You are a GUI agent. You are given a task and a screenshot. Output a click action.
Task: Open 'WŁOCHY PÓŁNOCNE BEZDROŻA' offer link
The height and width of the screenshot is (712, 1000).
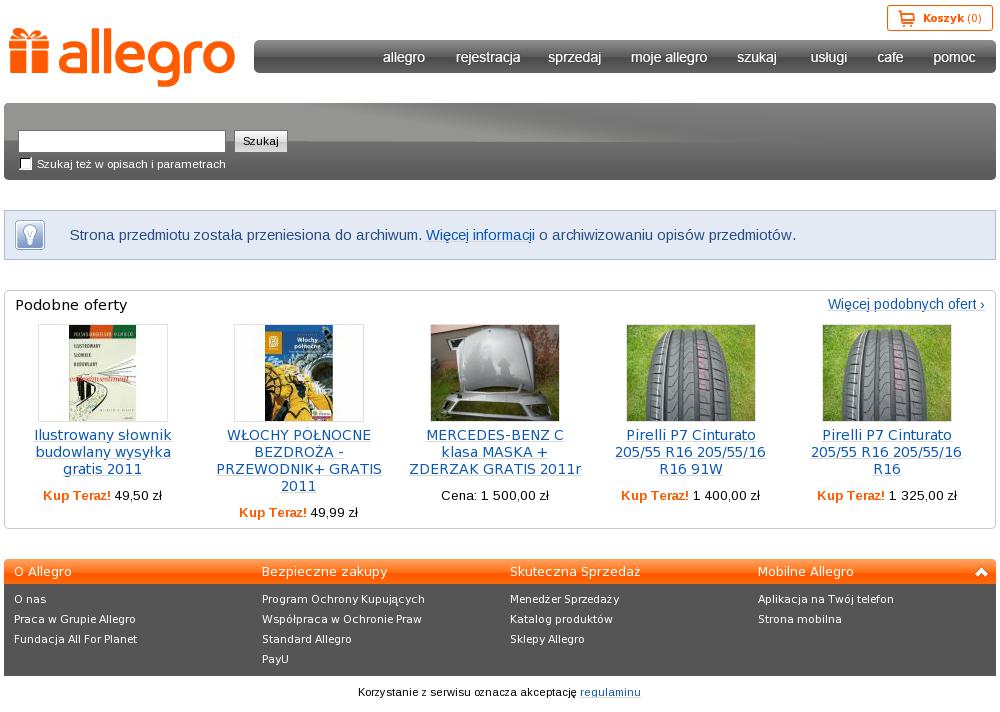point(298,460)
